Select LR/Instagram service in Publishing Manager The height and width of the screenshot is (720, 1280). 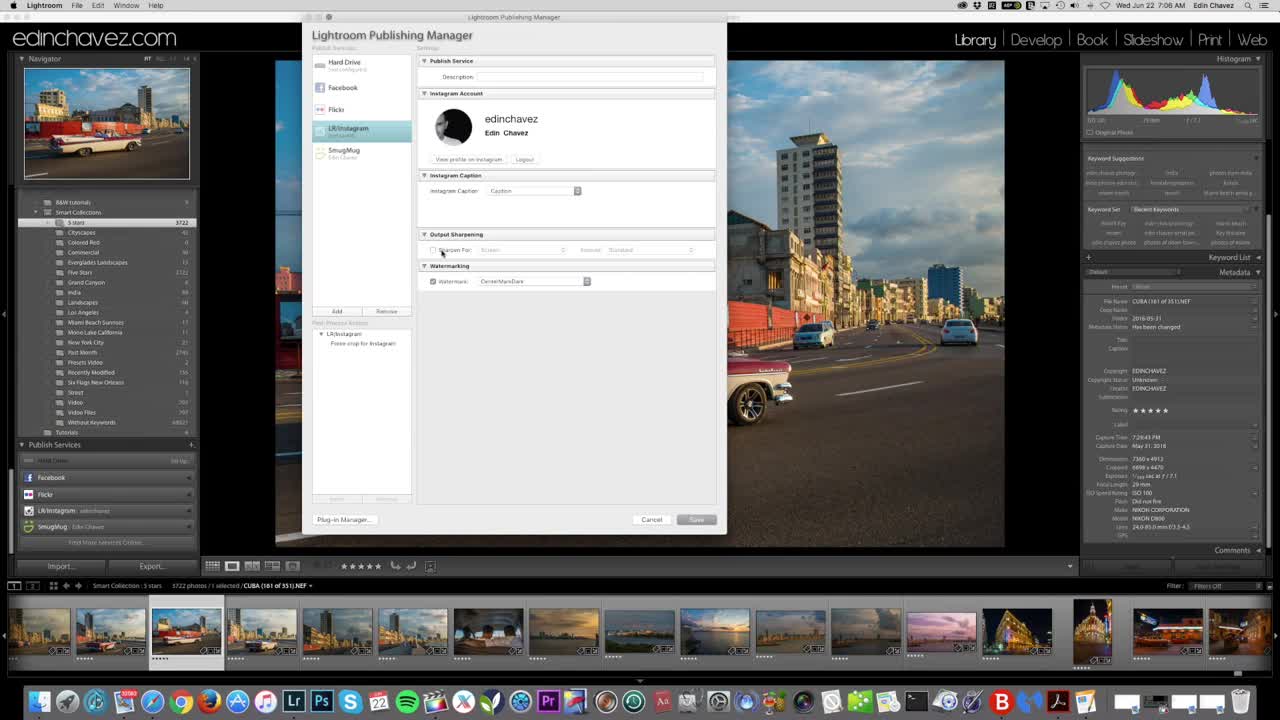point(361,130)
